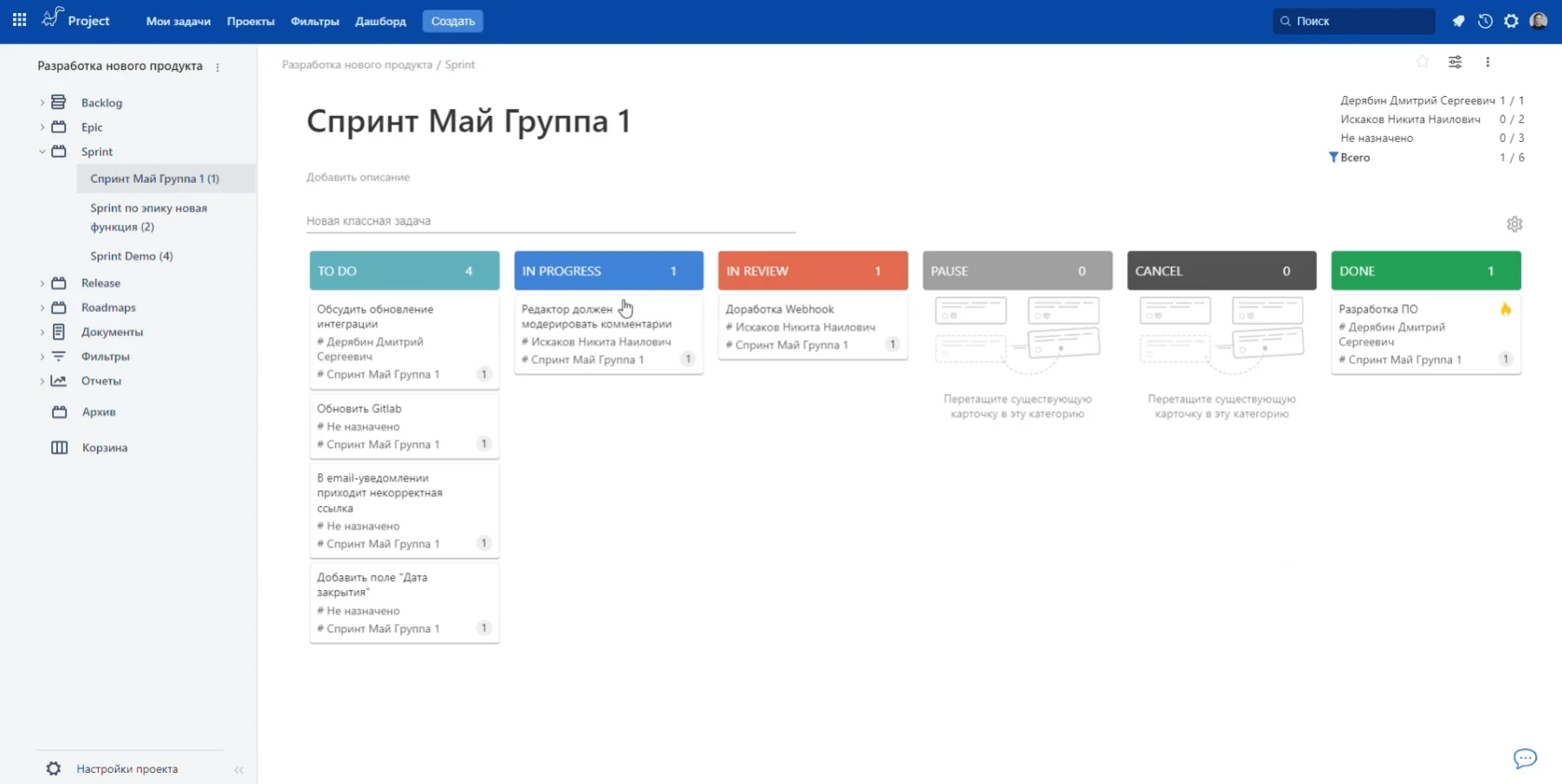Expand the Epic tree node
The height and width of the screenshot is (784, 1562).
[42, 126]
